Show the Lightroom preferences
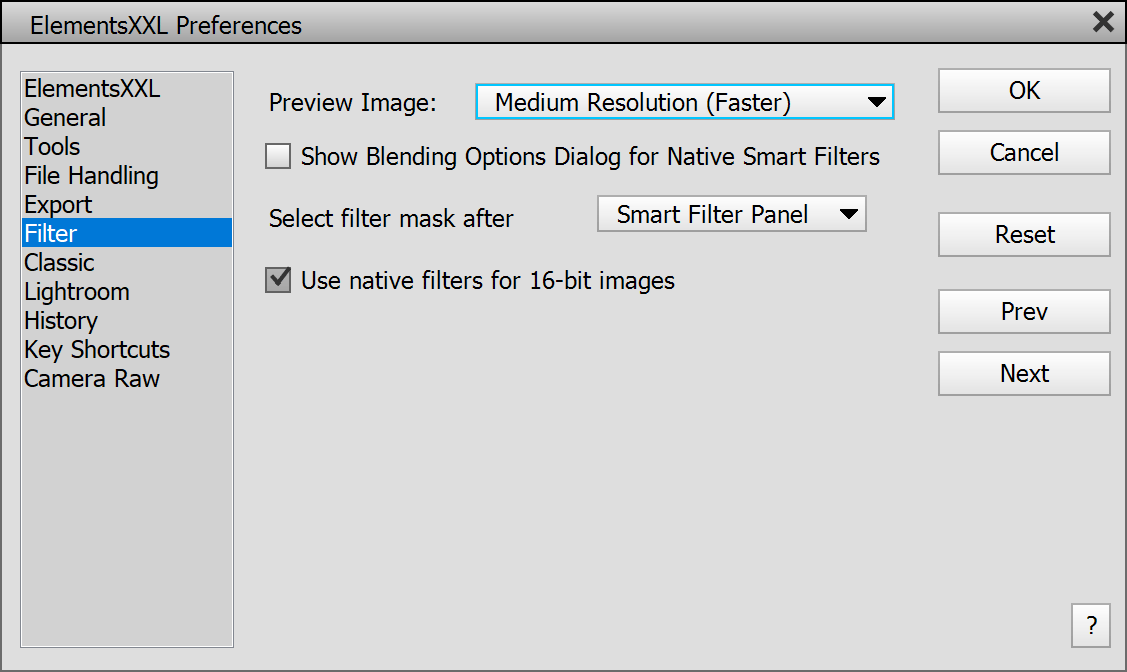This screenshot has width=1127, height=672. [77, 292]
